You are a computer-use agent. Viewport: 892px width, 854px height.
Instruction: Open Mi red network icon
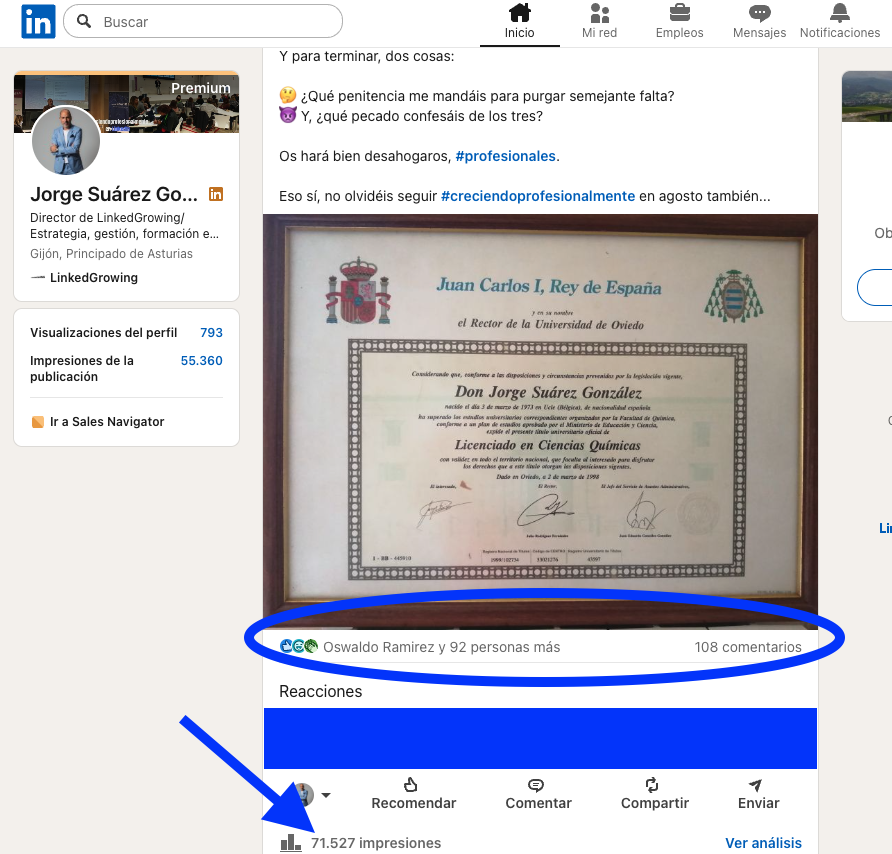pos(599,14)
